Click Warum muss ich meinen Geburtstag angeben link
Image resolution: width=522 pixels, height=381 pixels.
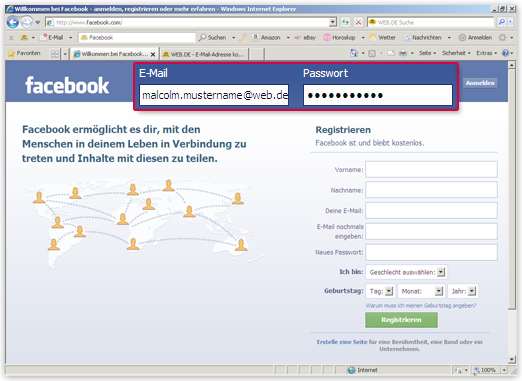click(421, 305)
